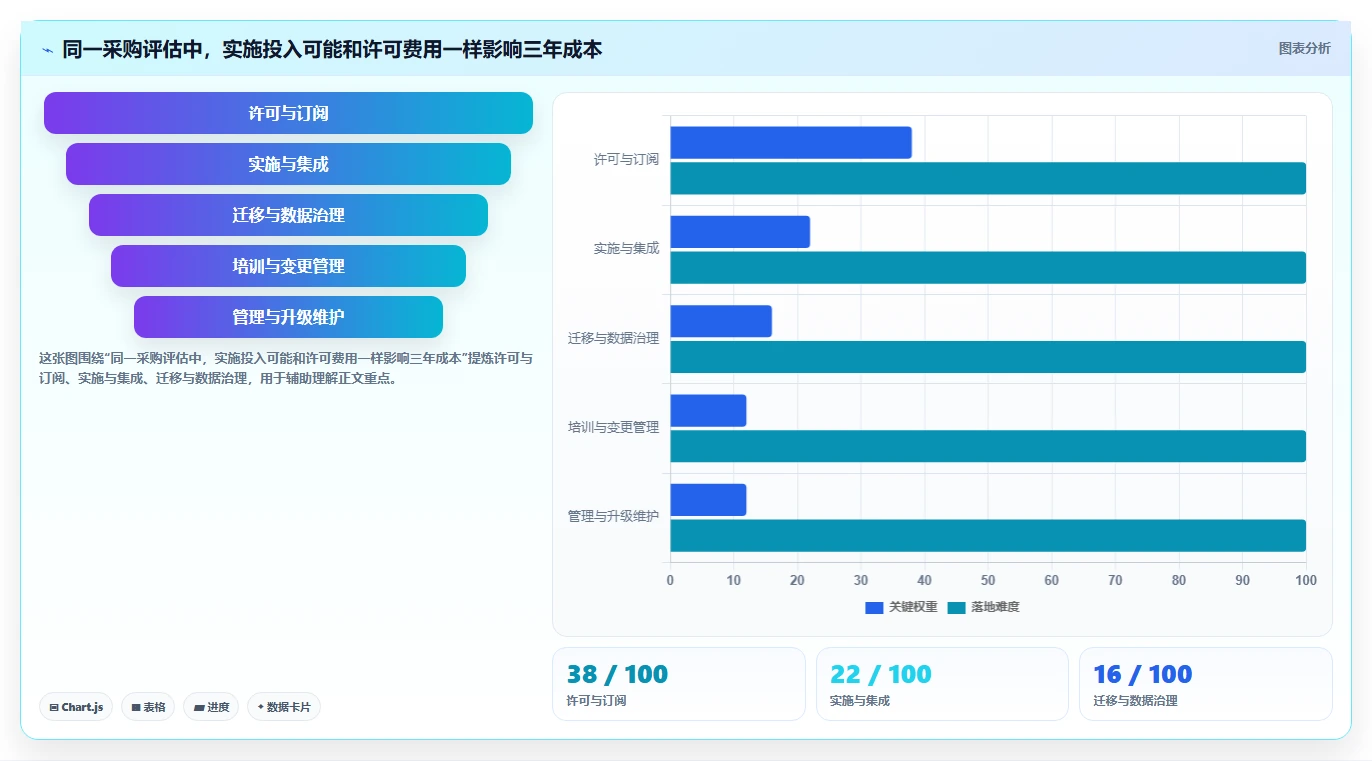Click the 16 / 100 迁移与数据治理 data card
Viewport: 1372px width, 761px height.
[1206, 684]
